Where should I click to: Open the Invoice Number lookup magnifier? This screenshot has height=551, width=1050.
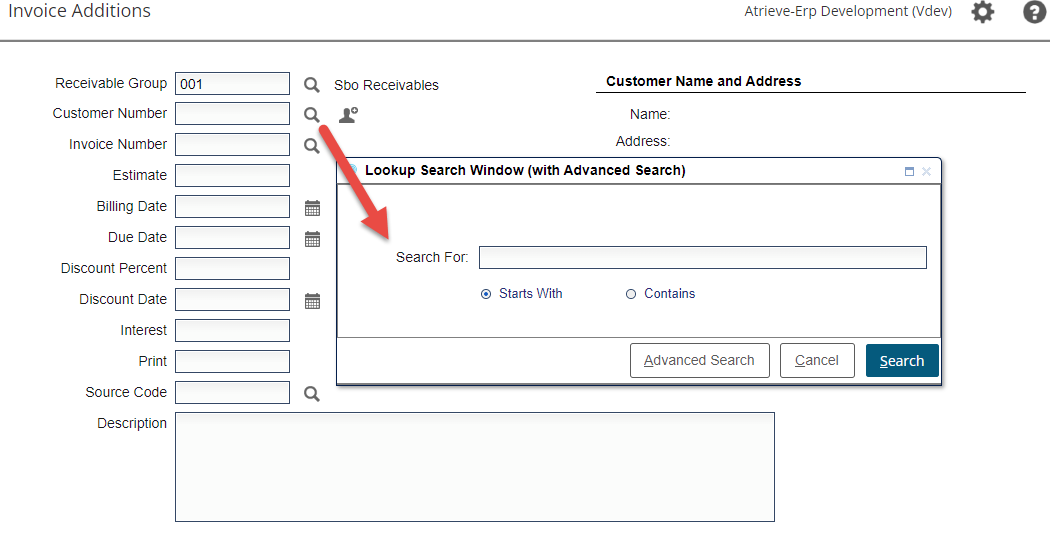312,146
